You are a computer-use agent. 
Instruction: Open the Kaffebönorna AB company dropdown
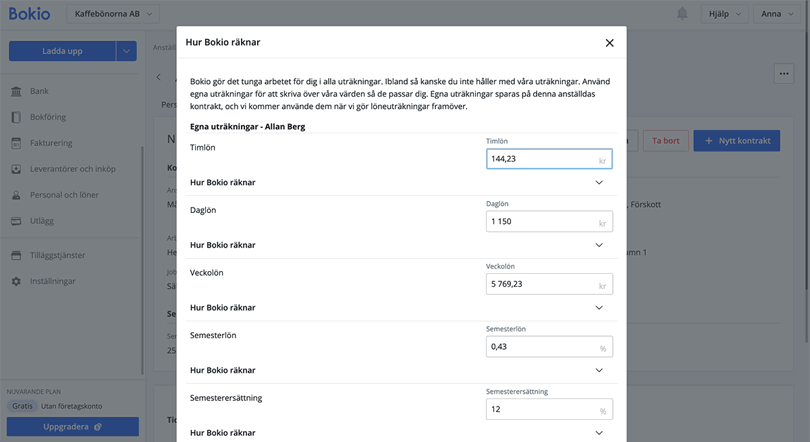click(x=116, y=14)
